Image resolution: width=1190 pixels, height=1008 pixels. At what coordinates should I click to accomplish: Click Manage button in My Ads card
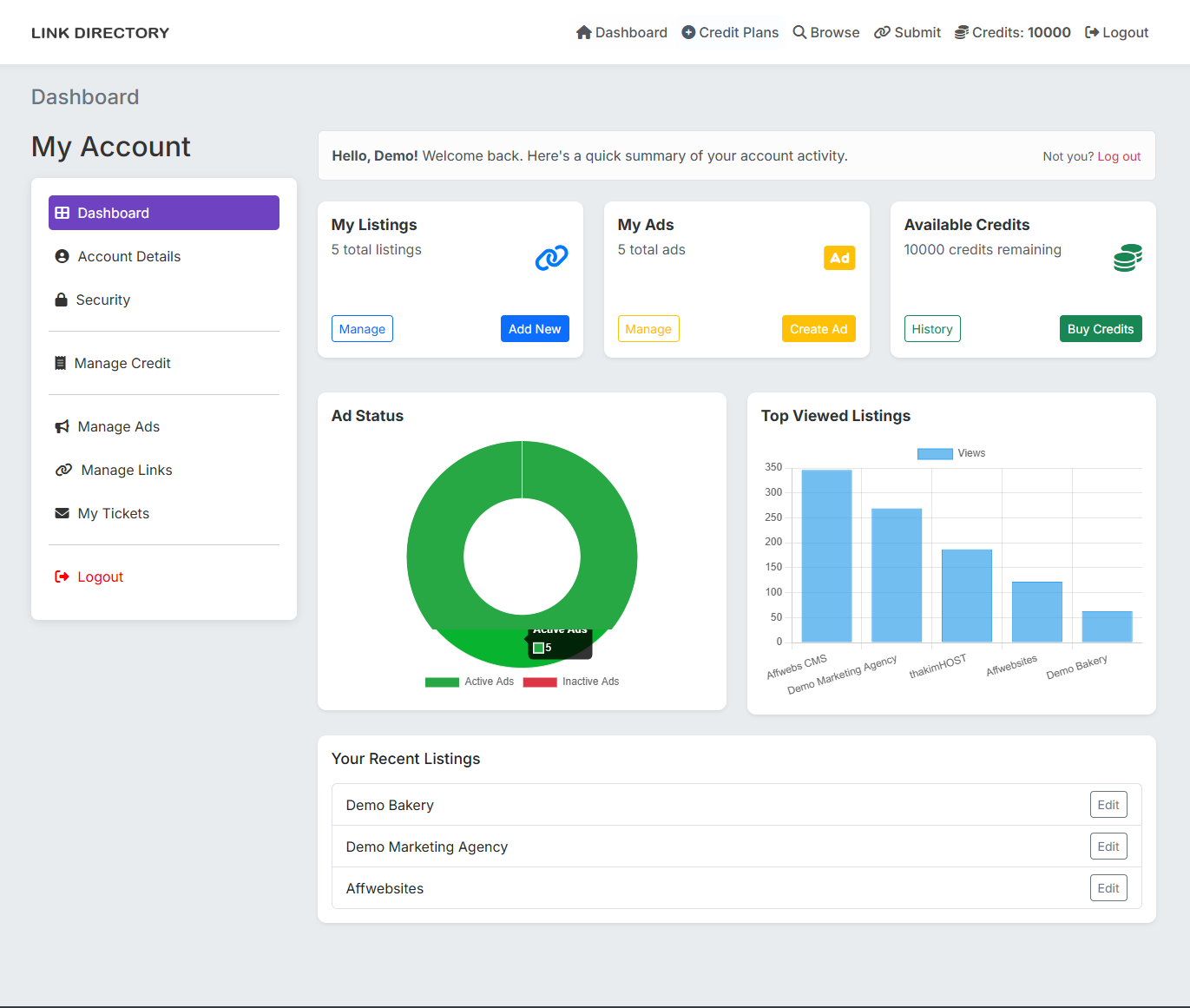click(648, 329)
